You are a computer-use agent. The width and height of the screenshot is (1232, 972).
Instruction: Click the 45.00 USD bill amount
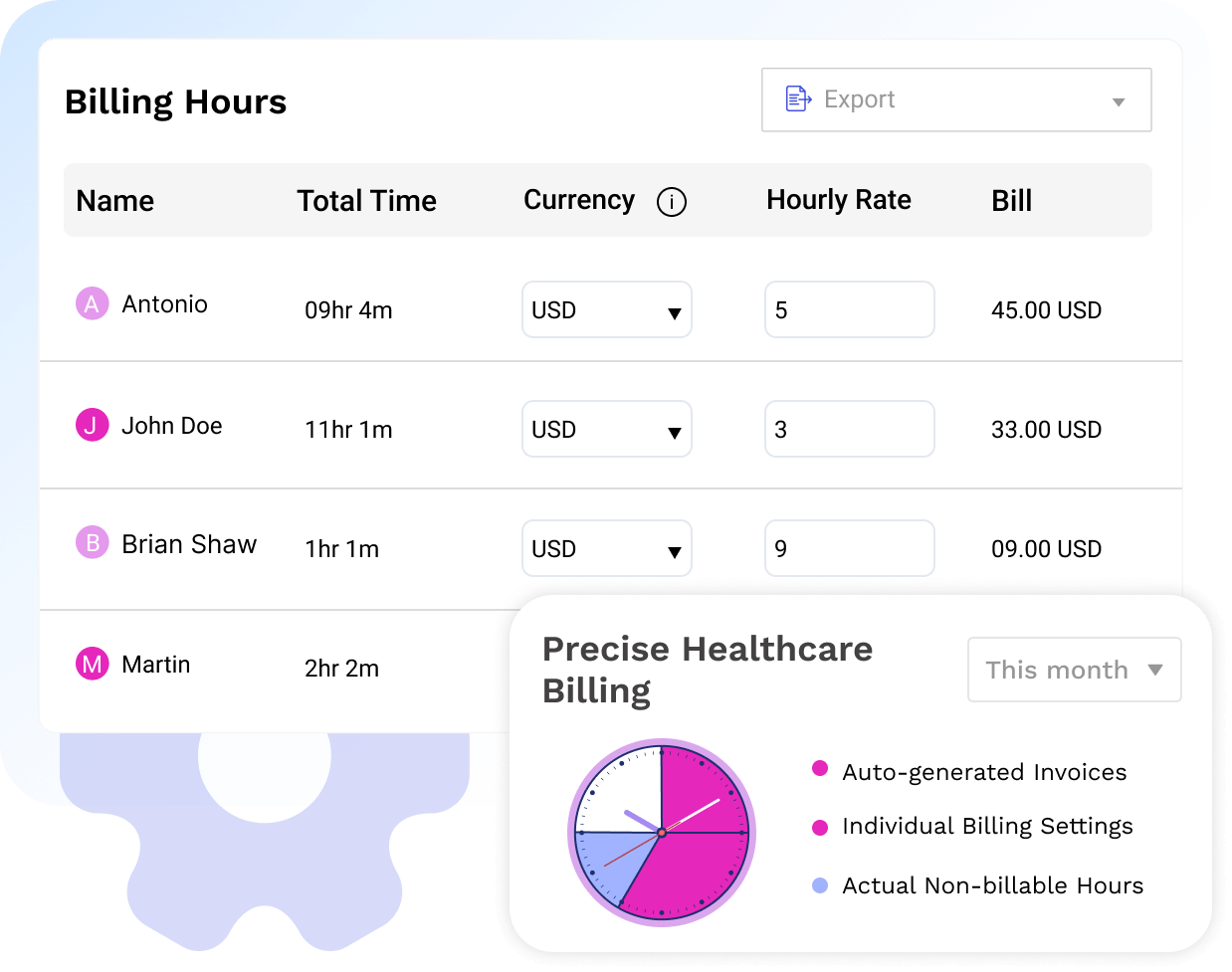coord(1047,310)
